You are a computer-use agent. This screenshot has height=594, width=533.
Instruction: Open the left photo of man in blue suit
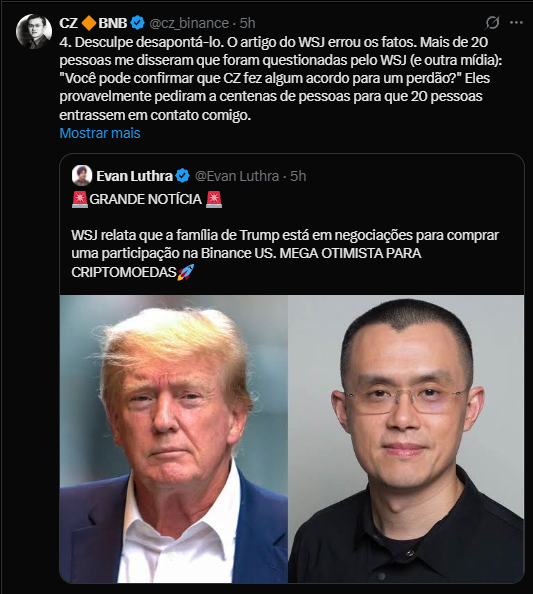[174, 439]
